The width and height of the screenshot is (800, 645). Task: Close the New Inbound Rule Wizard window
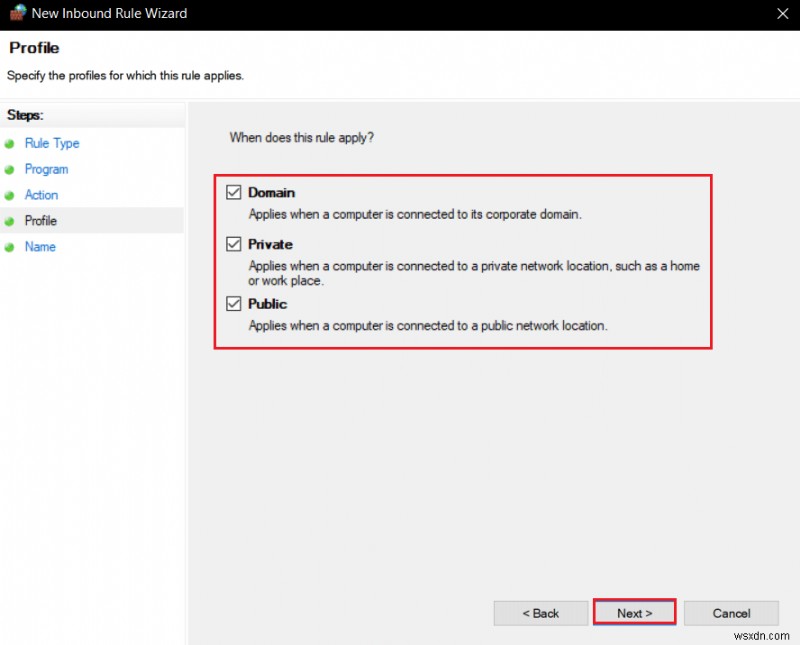coord(784,13)
